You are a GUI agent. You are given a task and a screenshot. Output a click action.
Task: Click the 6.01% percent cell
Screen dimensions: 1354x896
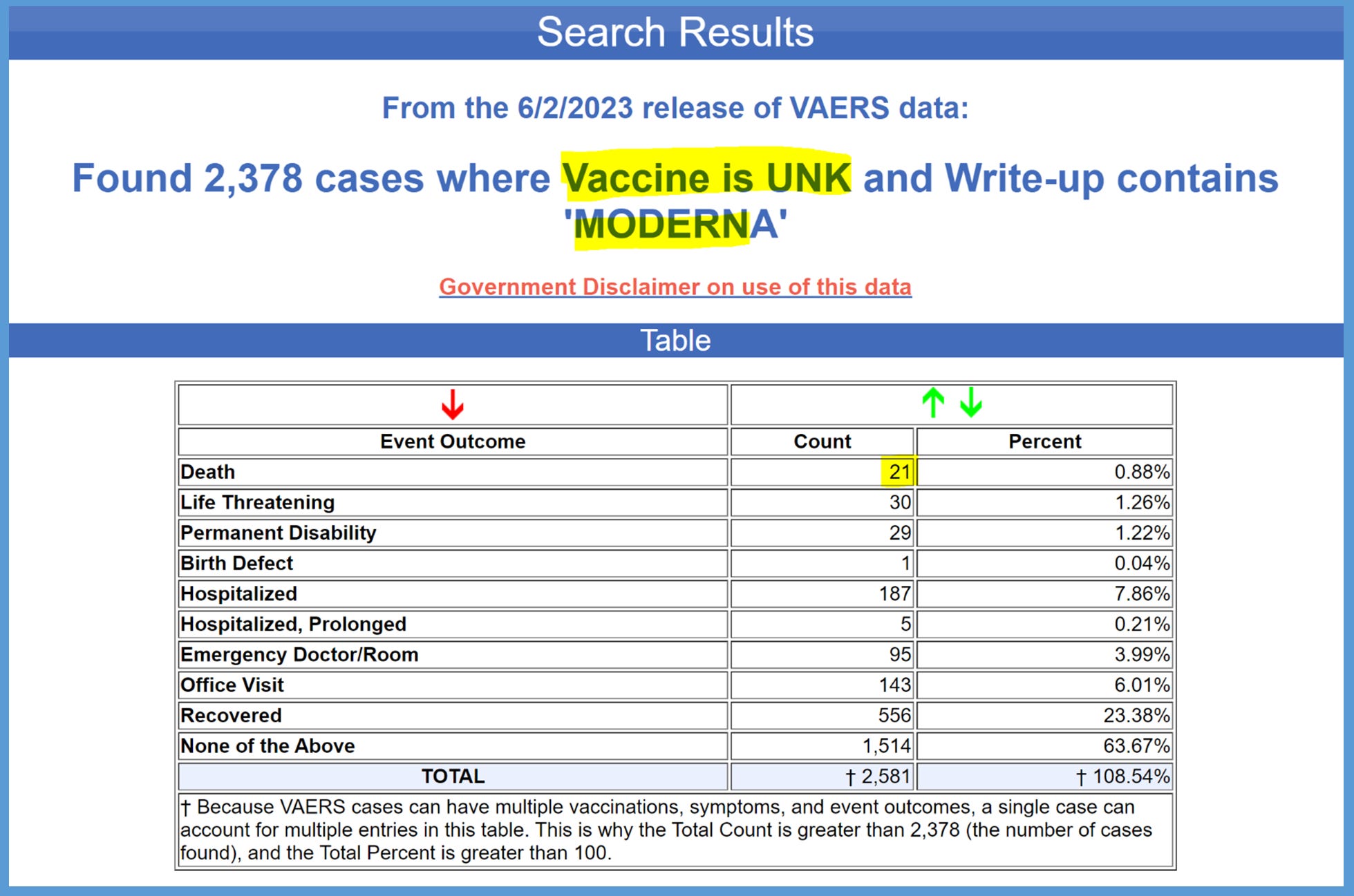coord(1044,685)
